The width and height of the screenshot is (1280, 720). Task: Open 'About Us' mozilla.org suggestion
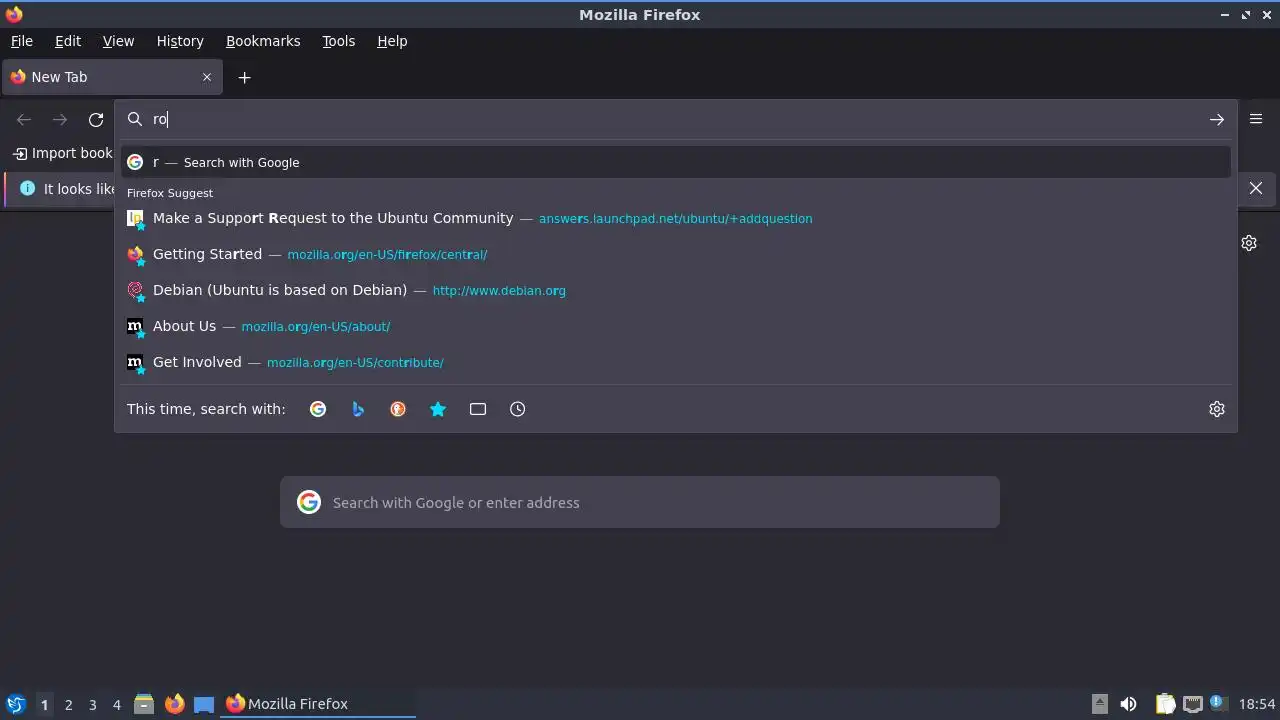tap(676, 326)
